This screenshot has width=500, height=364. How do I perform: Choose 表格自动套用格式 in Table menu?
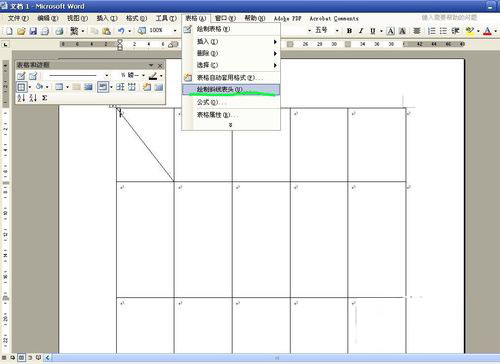coord(231,78)
